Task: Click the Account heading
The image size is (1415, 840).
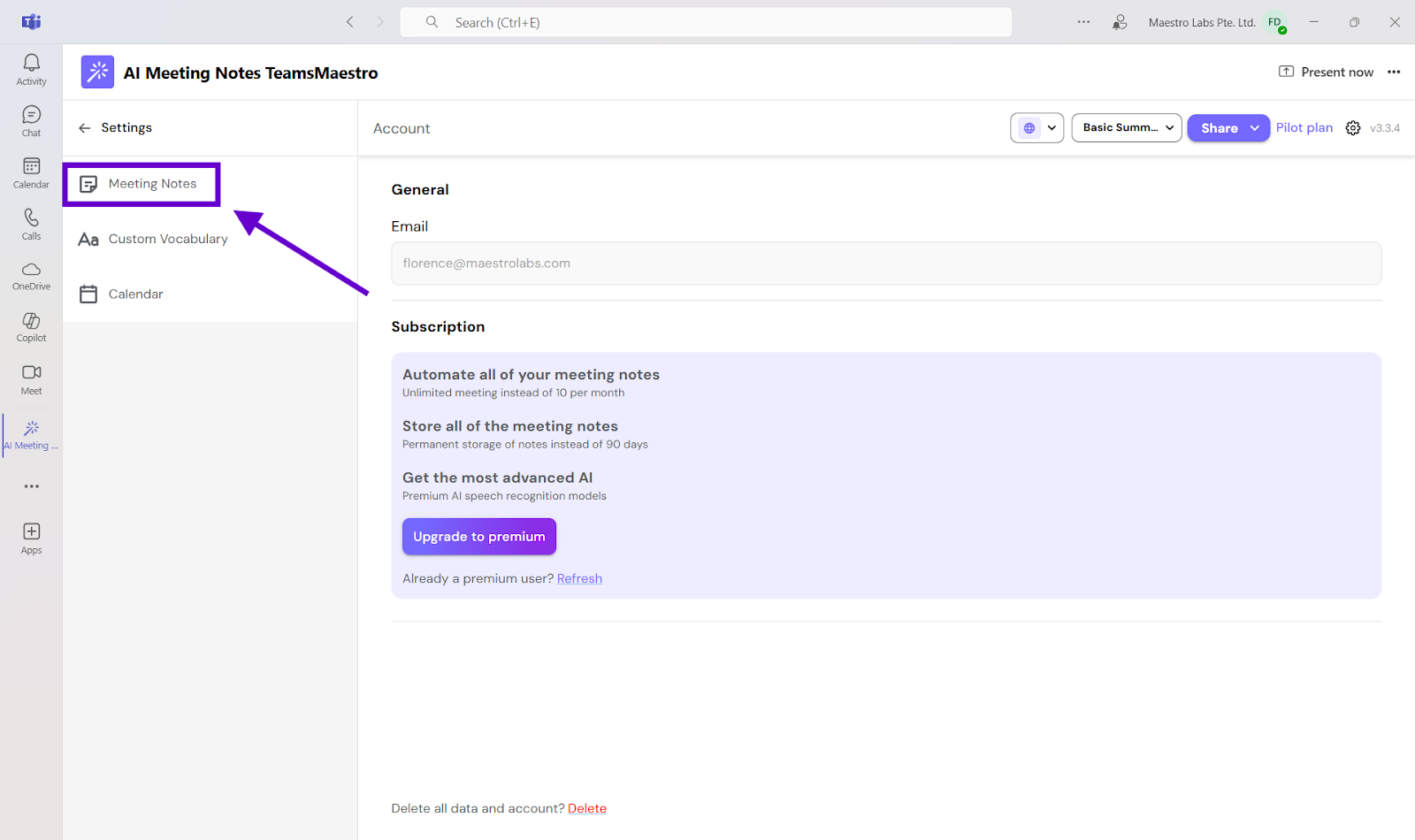Action: [402, 128]
